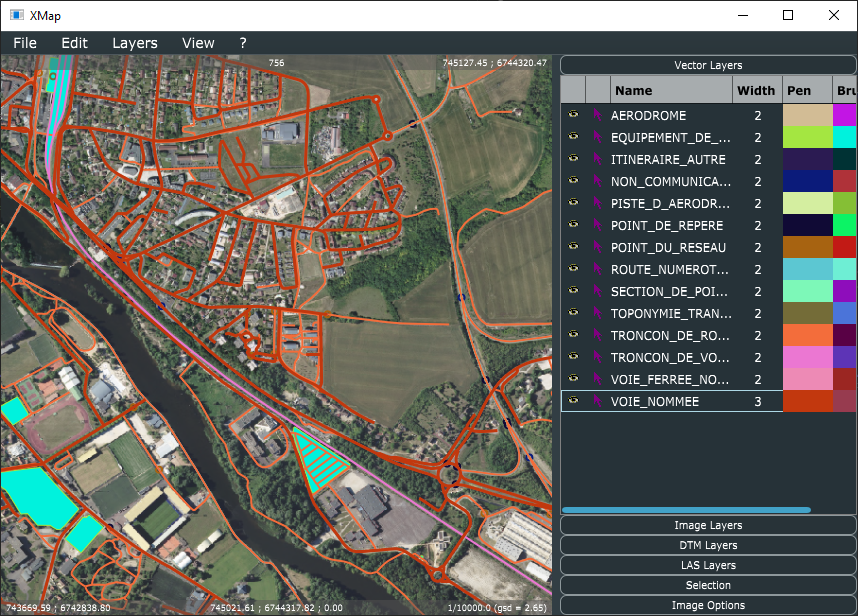
Task: Expand the LAS Layers panel
Action: click(708, 565)
